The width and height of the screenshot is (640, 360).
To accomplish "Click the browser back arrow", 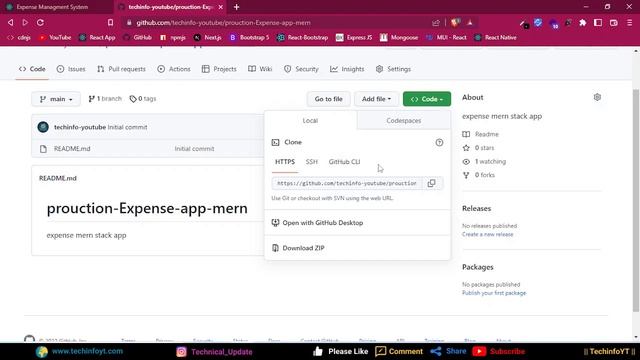I will 11,22.
